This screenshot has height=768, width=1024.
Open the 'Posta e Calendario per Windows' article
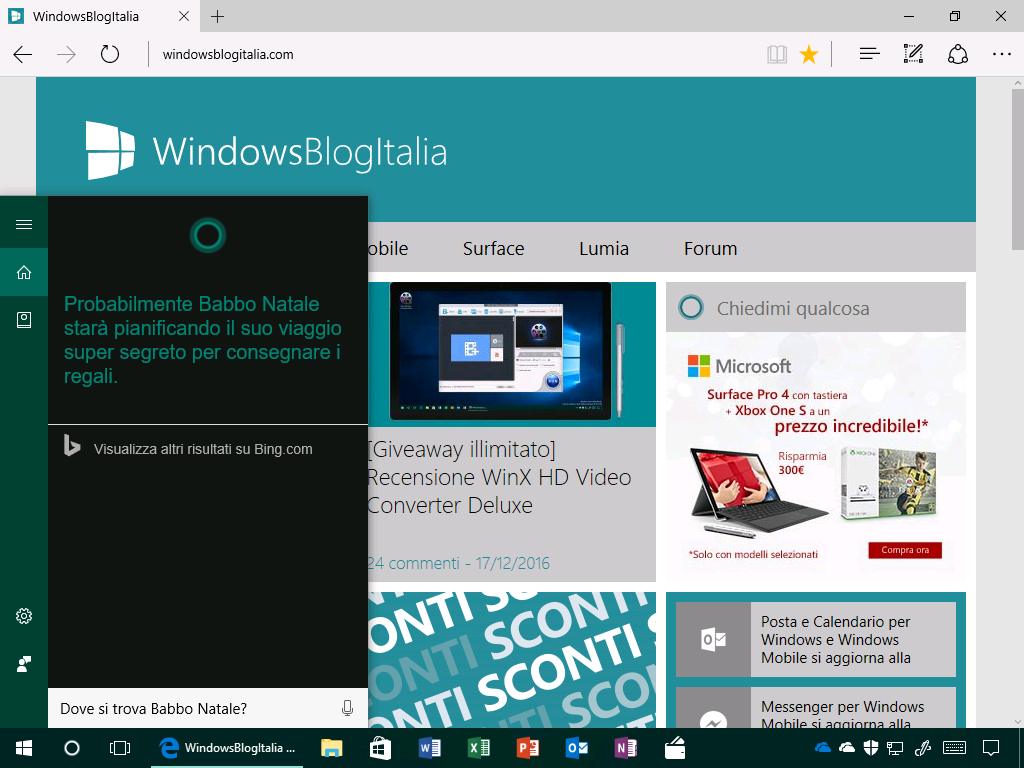pos(816,639)
